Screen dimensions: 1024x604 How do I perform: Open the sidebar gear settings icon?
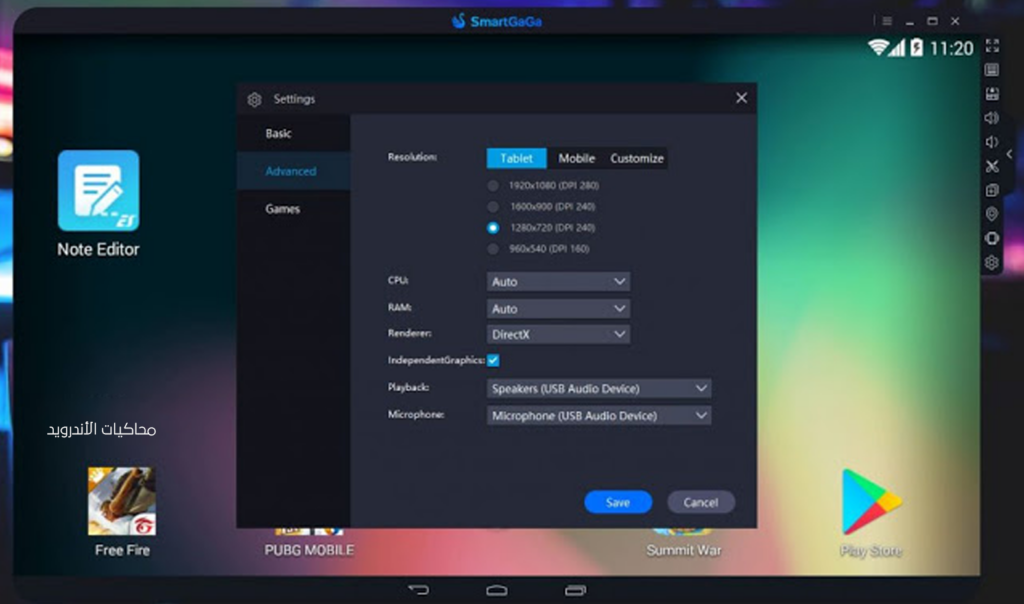click(992, 262)
